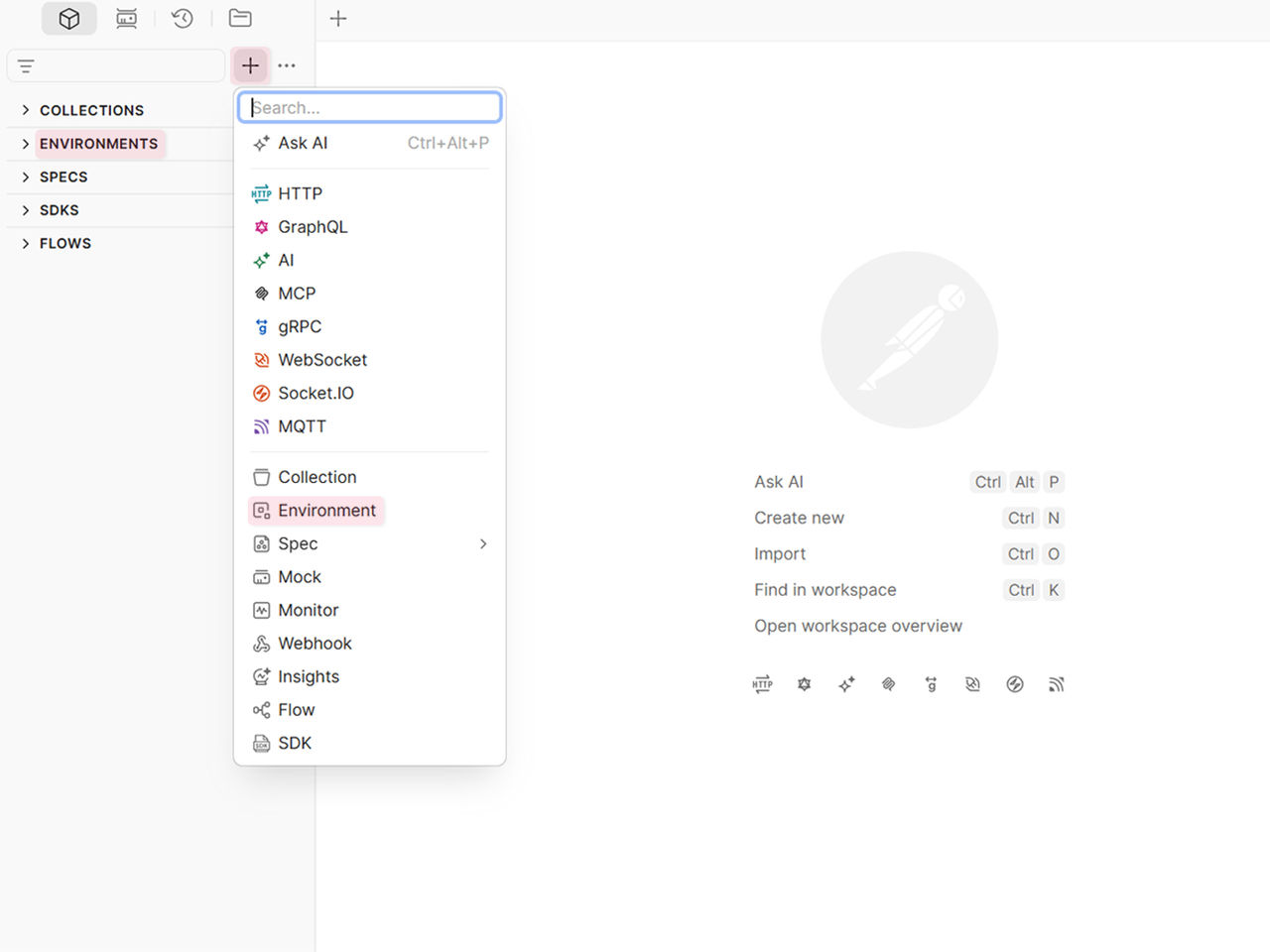Image resolution: width=1270 pixels, height=952 pixels.
Task: Click the WebSocket icon below shortcuts list
Action: (x=972, y=684)
